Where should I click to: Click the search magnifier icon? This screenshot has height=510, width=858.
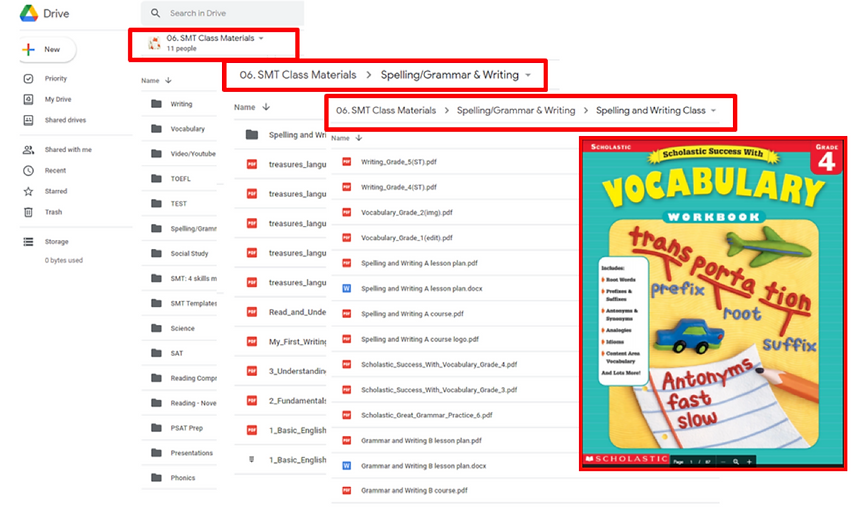click(x=155, y=13)
